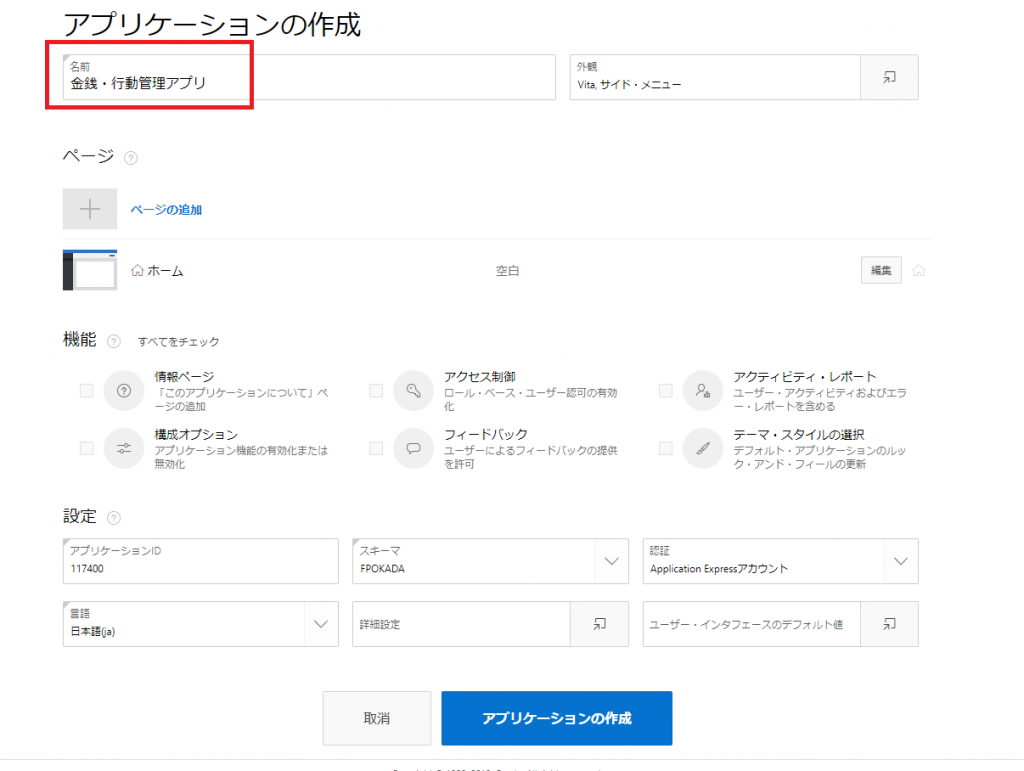Open help icon beside 設定 heading
Viewport: 1024px width, 771px height.
(x=114, y=518)
